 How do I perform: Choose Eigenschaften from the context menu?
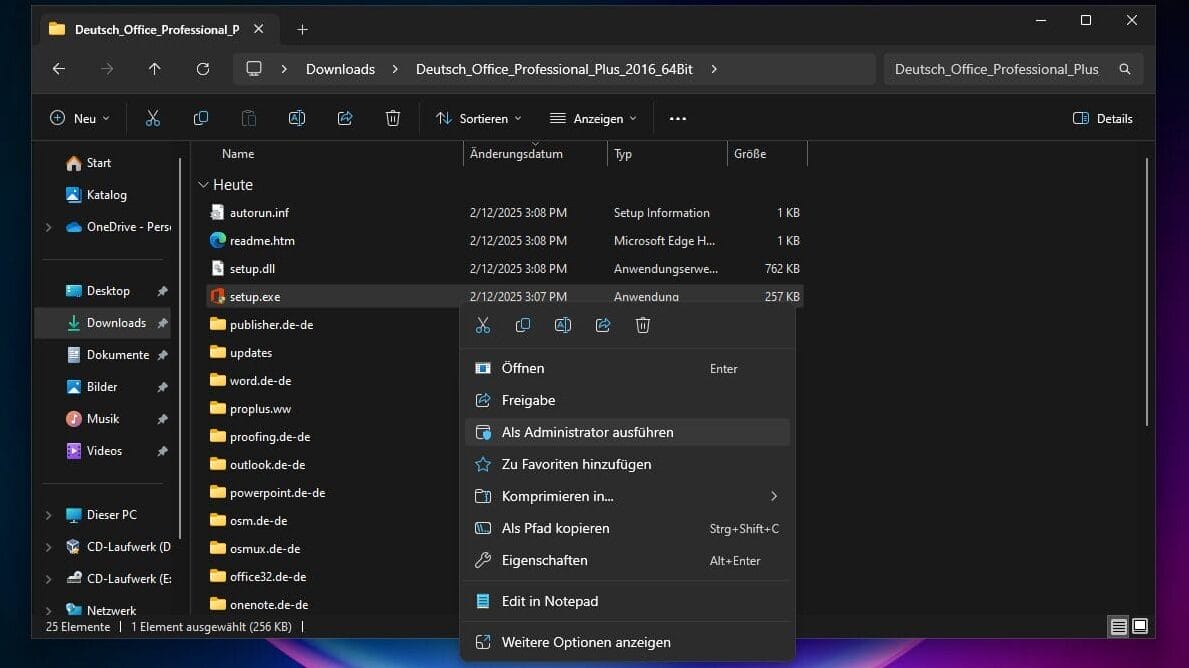click(544, 560)
